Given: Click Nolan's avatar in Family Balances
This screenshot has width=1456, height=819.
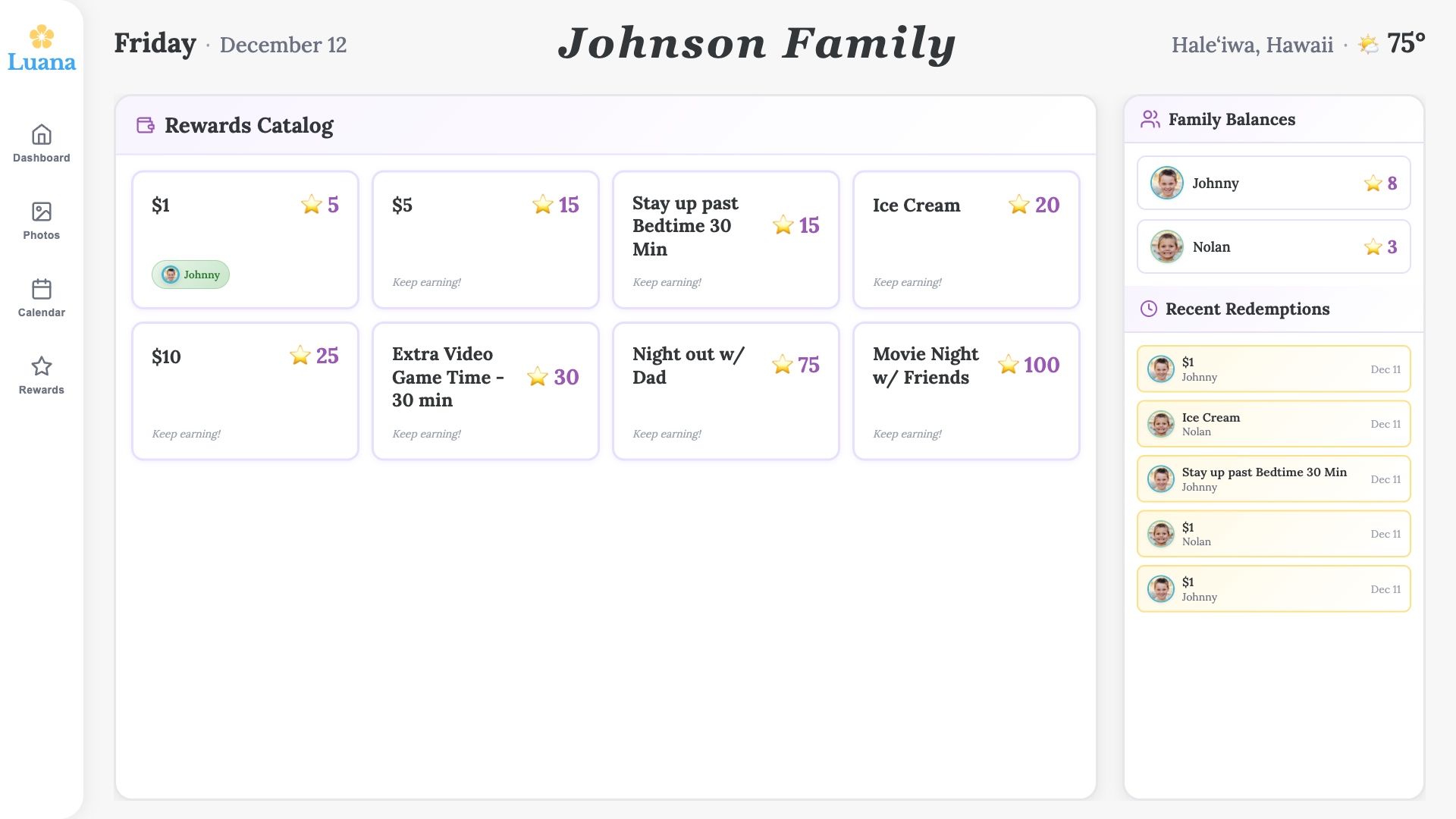Looking at the screenshot, I should (x=1166, y=246).
